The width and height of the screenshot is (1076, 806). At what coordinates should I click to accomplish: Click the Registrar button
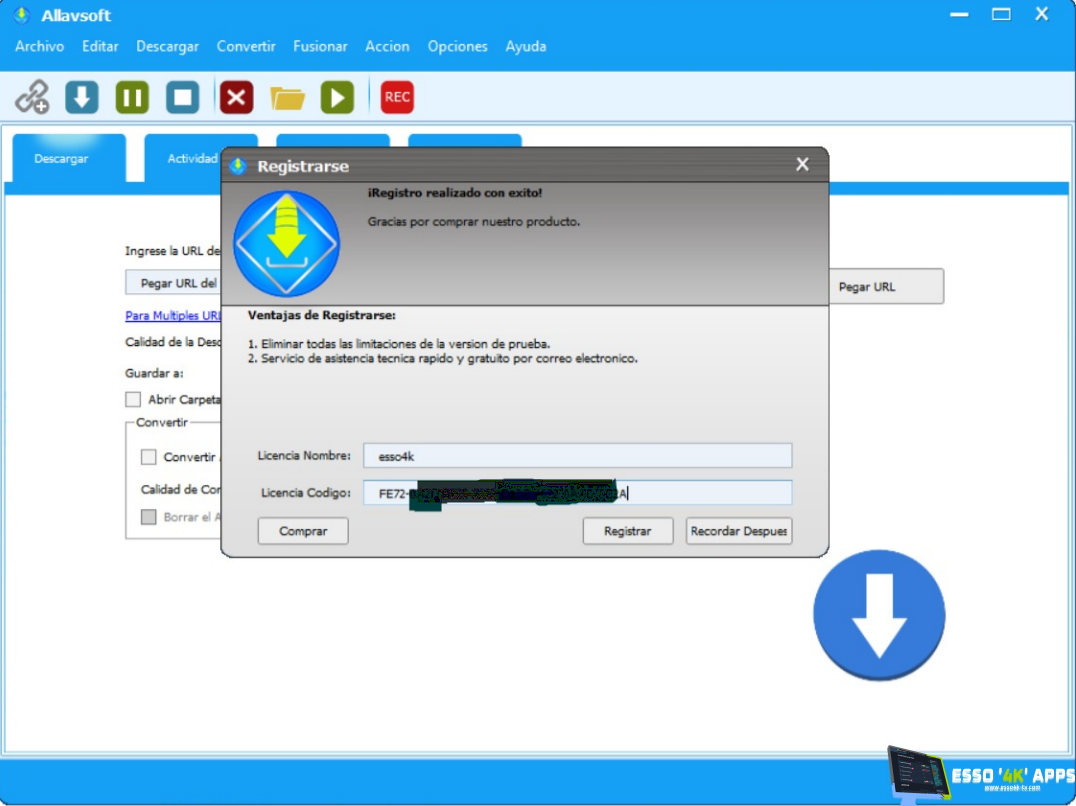pos(627,531)
